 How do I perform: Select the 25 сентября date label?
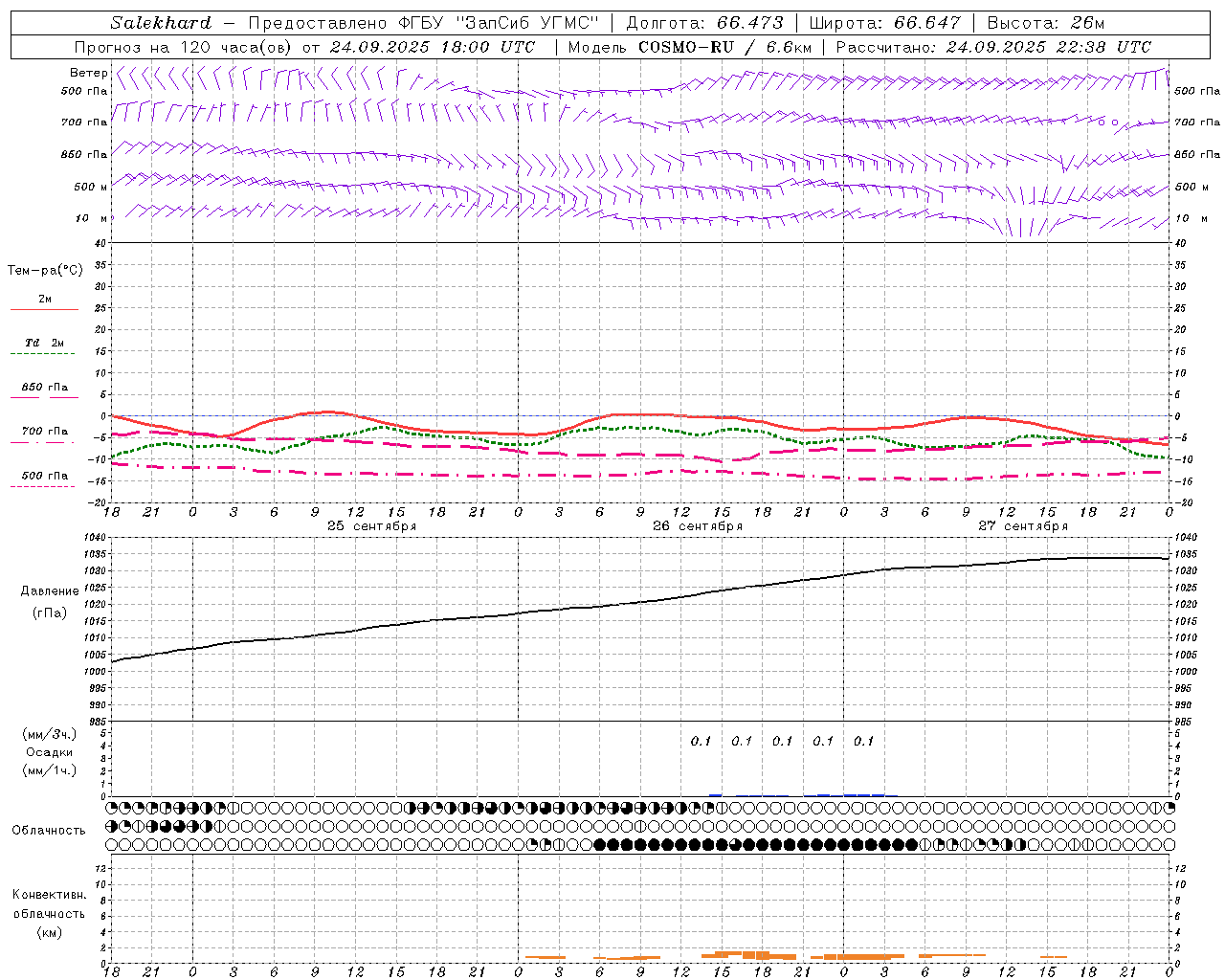click(371, 526)
